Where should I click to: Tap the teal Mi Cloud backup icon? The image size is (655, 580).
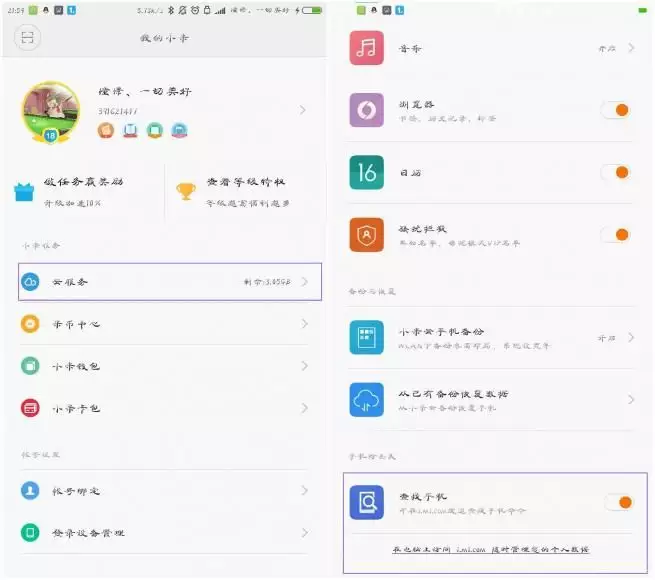coord(366,337)
